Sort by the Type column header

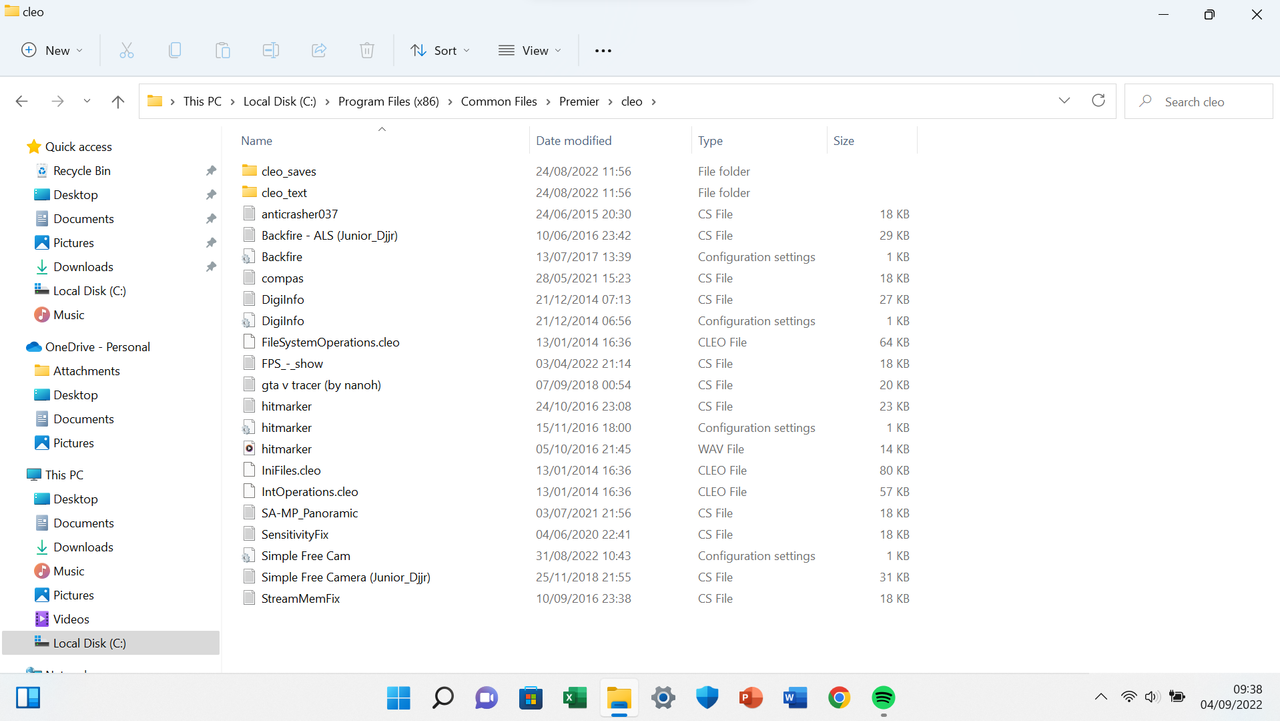710,141
